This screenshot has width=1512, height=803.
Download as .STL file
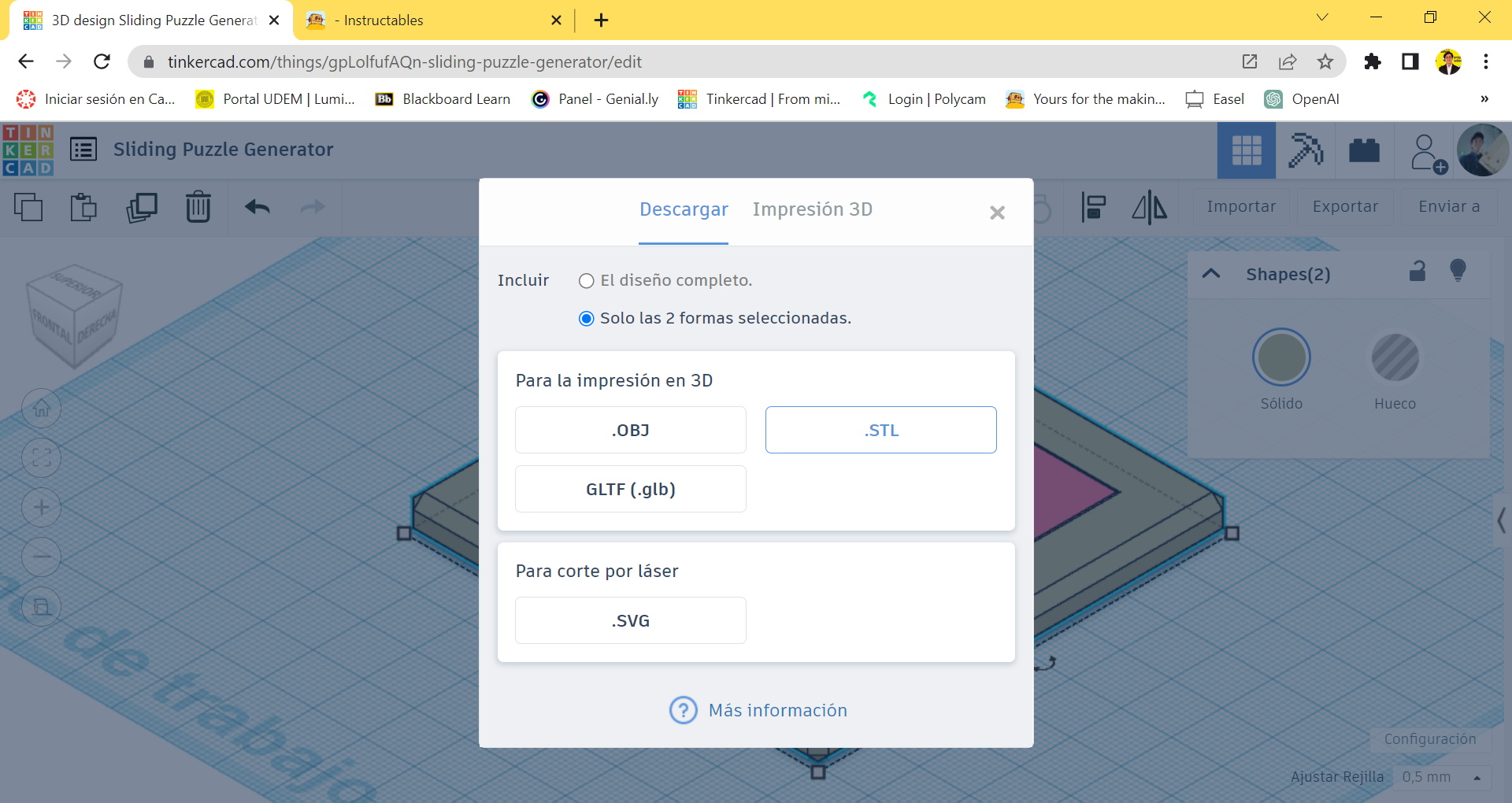click(881, 430)
